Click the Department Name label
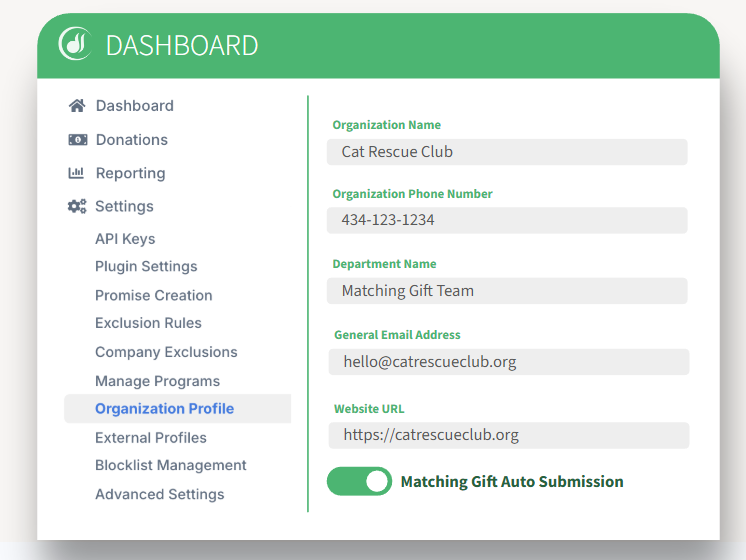The height and width of the screenshot is (560, 746). 384,264
